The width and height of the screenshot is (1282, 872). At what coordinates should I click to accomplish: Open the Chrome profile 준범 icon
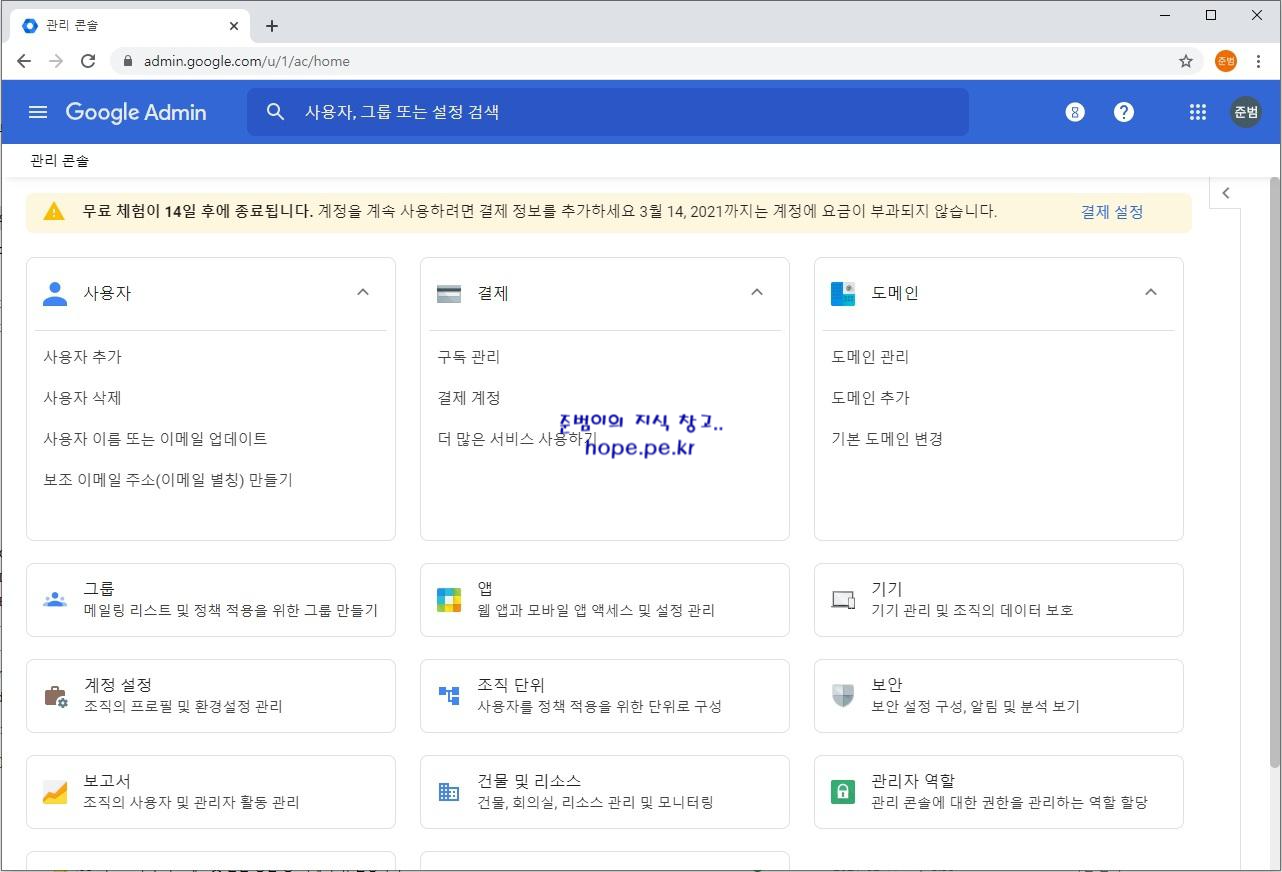coord(1226,61)
